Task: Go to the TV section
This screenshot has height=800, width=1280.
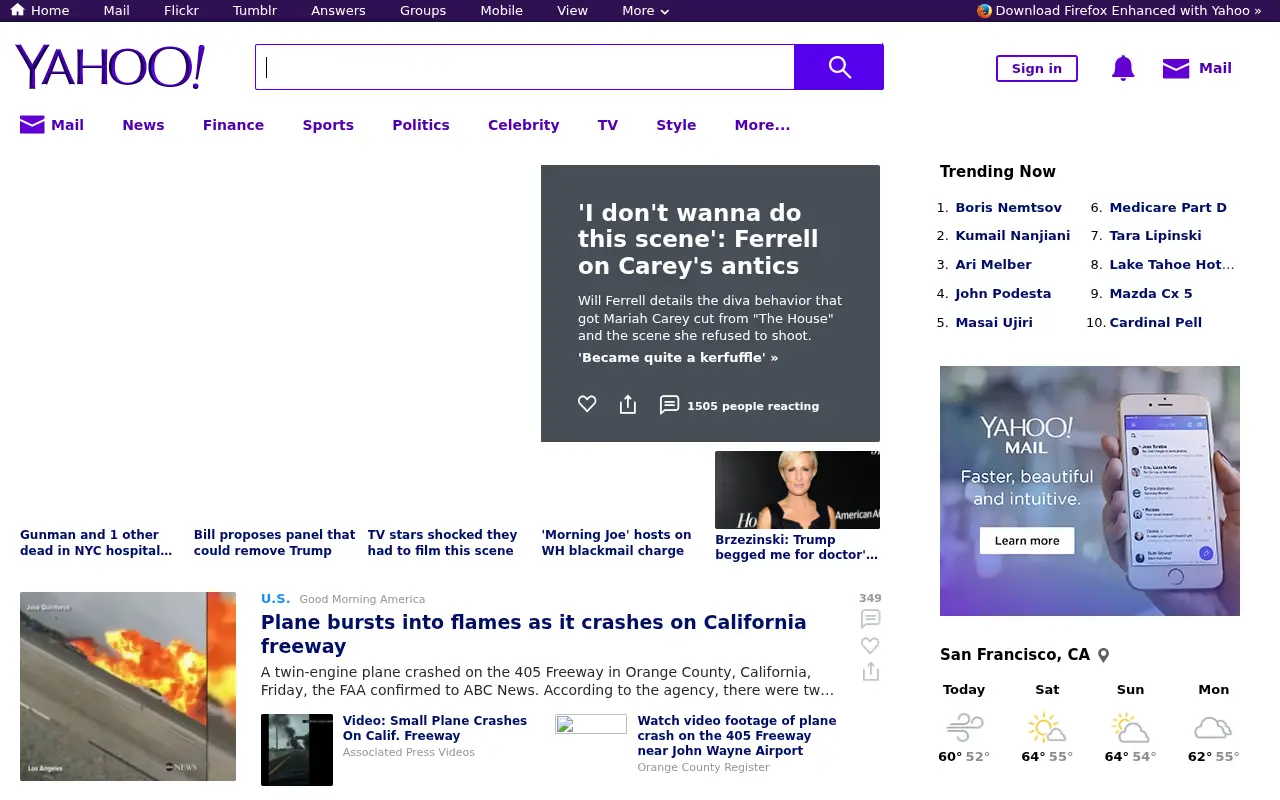Action: click(x=608, y=125)
